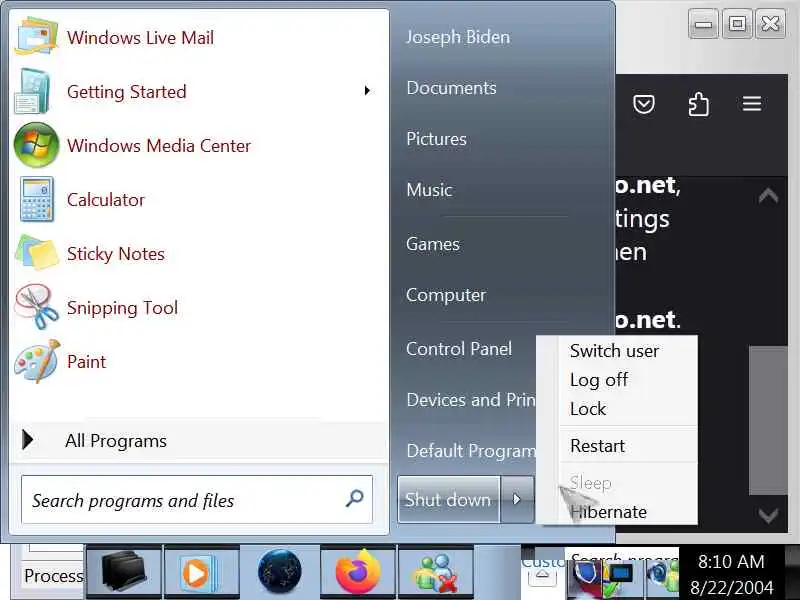Open the Joseph Biden user folder
This screenshot has height=600, width=800.
[x=458, y=37]
